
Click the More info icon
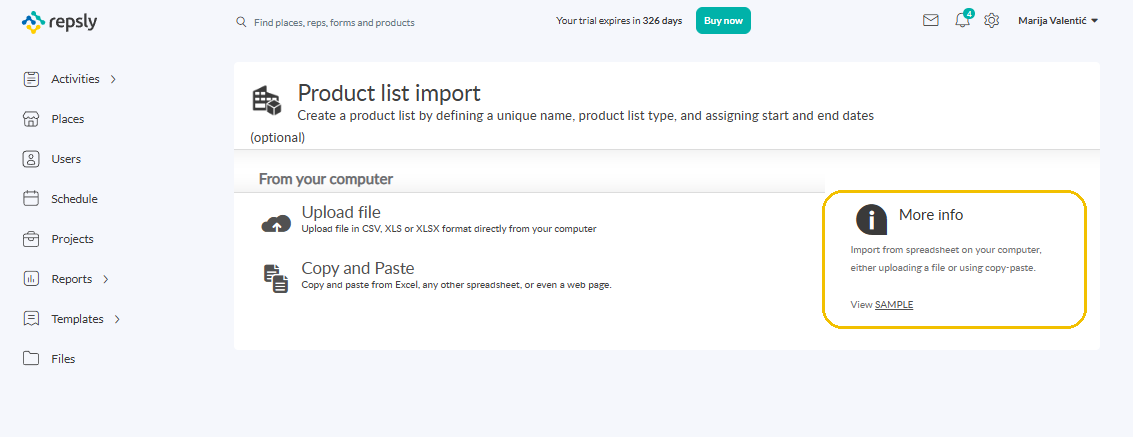(871, 219)
